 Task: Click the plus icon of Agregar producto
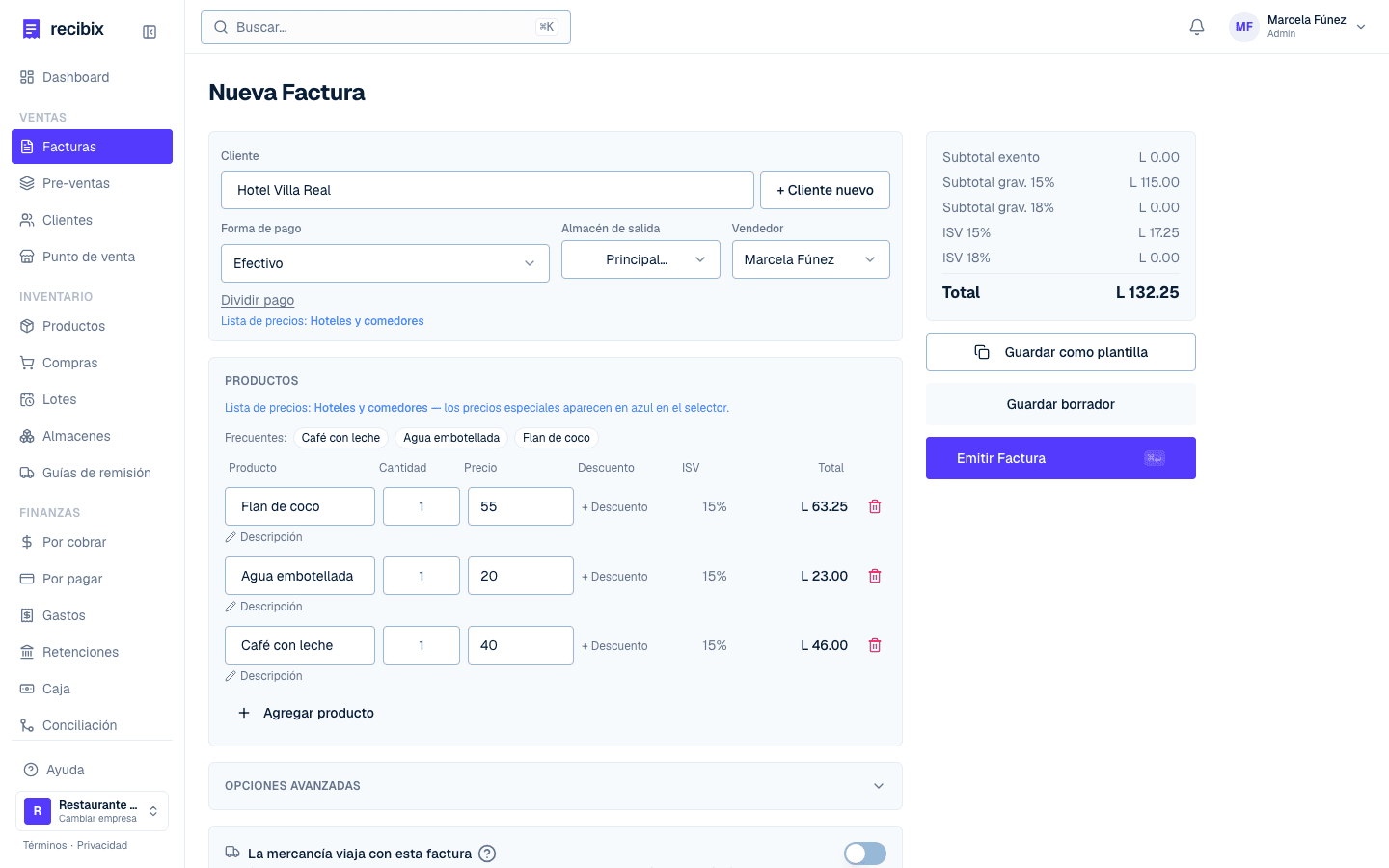pyautogui.click(x=244, y=713)
